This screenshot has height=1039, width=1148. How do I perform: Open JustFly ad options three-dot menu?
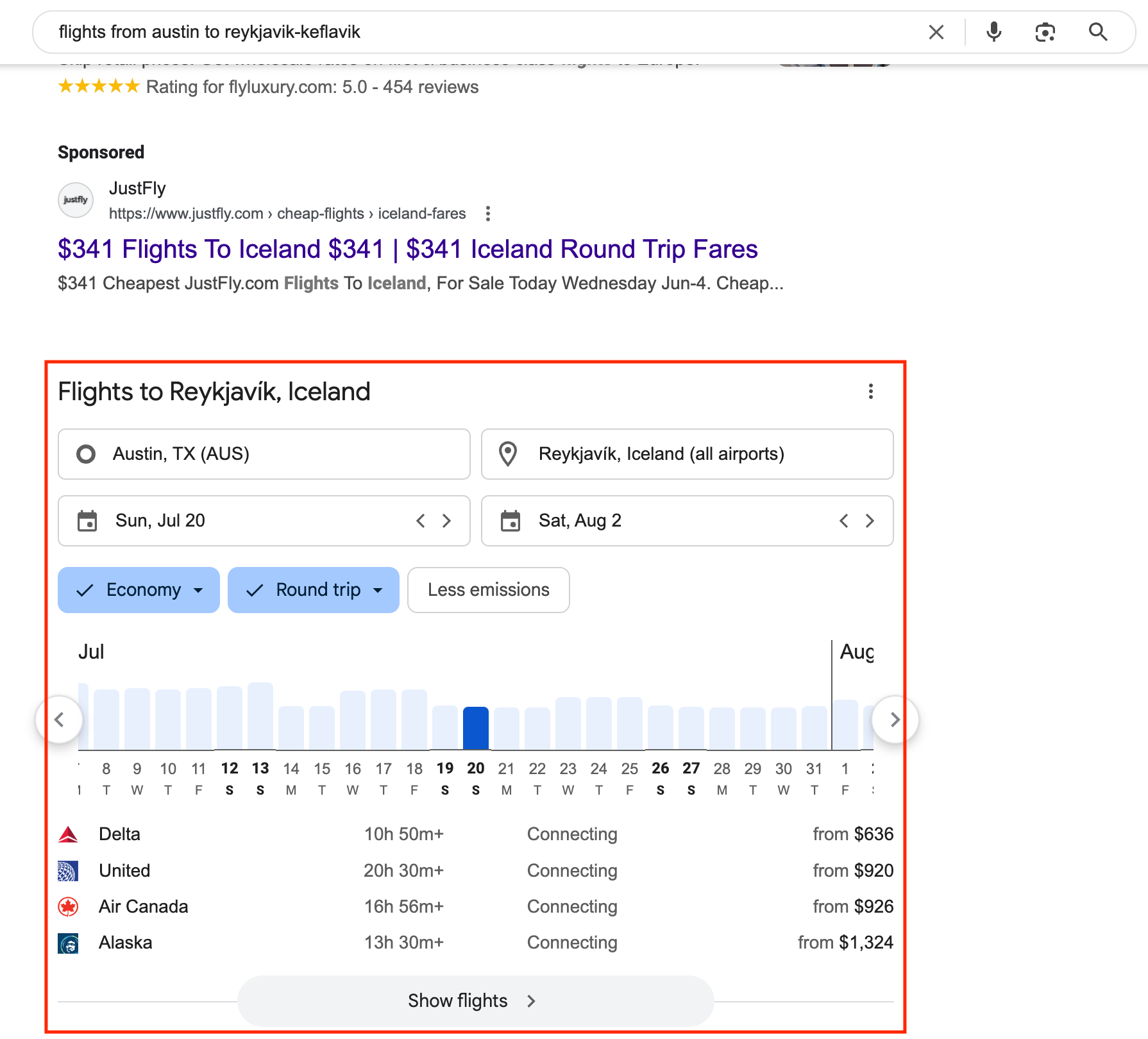click(x=488, y=214)
